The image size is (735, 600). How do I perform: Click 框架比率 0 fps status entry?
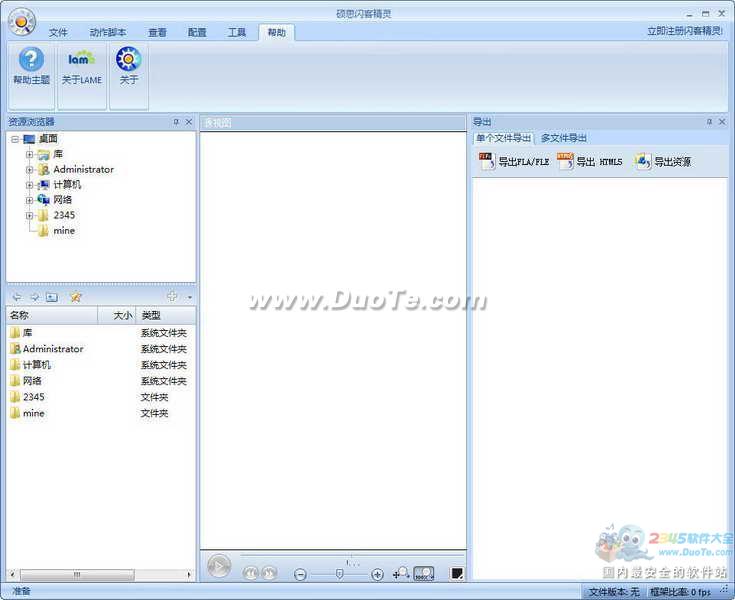click(x=680, y=592)
